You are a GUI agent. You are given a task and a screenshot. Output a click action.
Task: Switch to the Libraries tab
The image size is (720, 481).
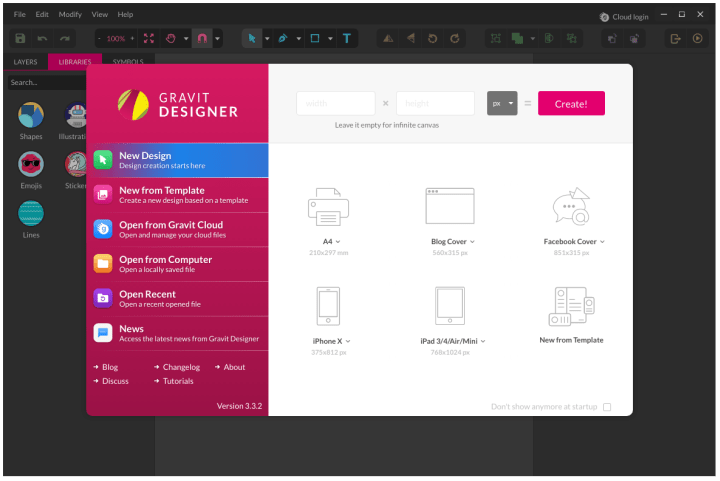point(75,62)
